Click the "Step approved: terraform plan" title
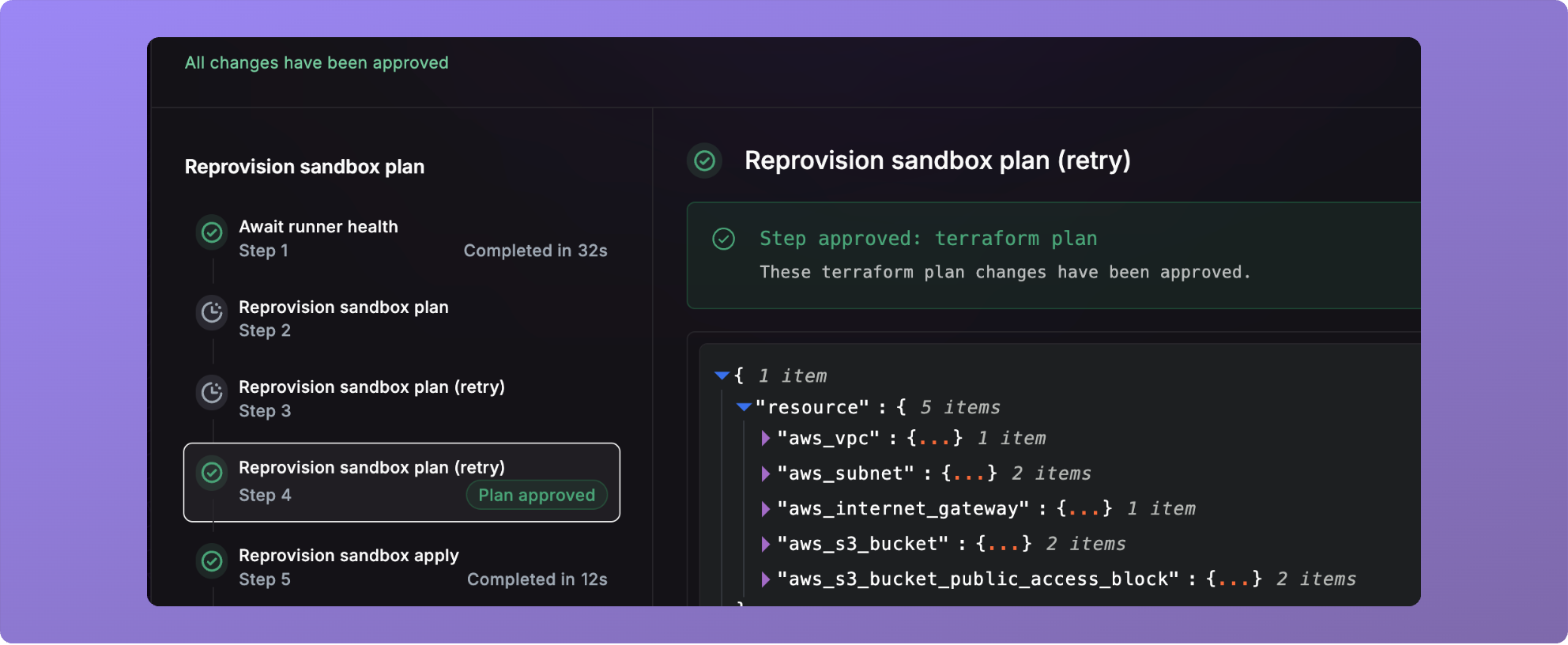1568x645 pixels. pos(928,239)
